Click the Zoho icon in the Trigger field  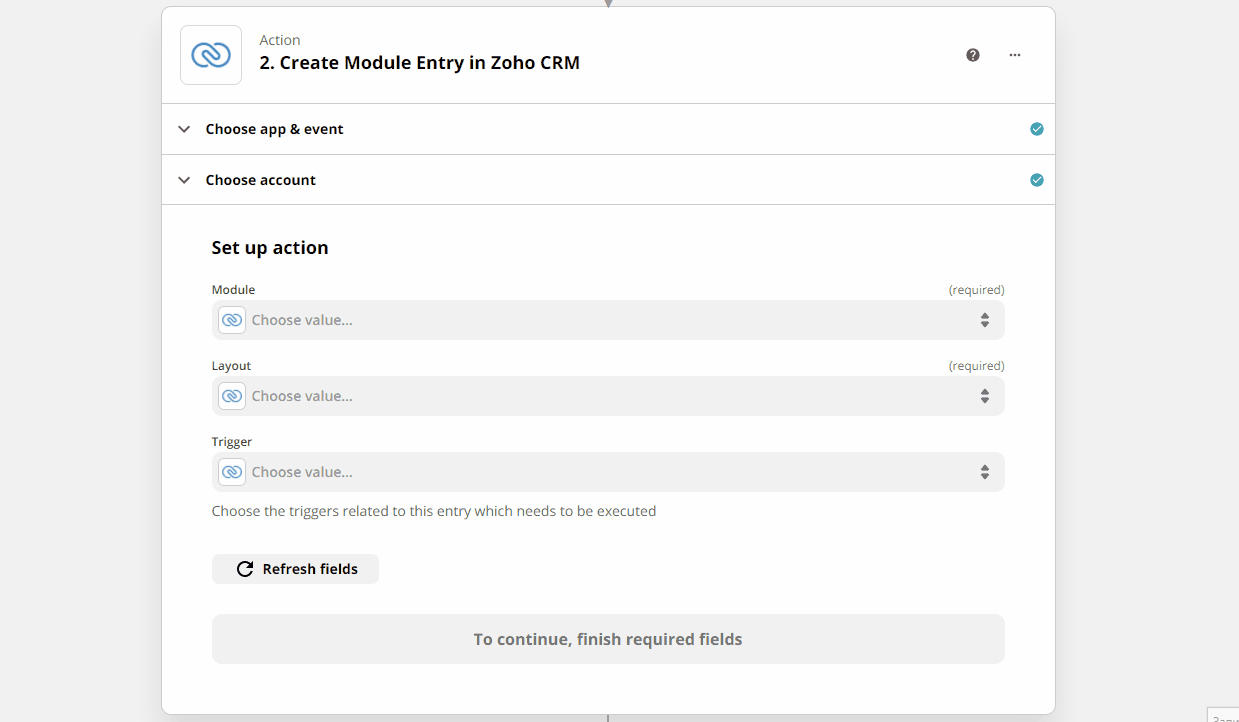tap(232, 472)
